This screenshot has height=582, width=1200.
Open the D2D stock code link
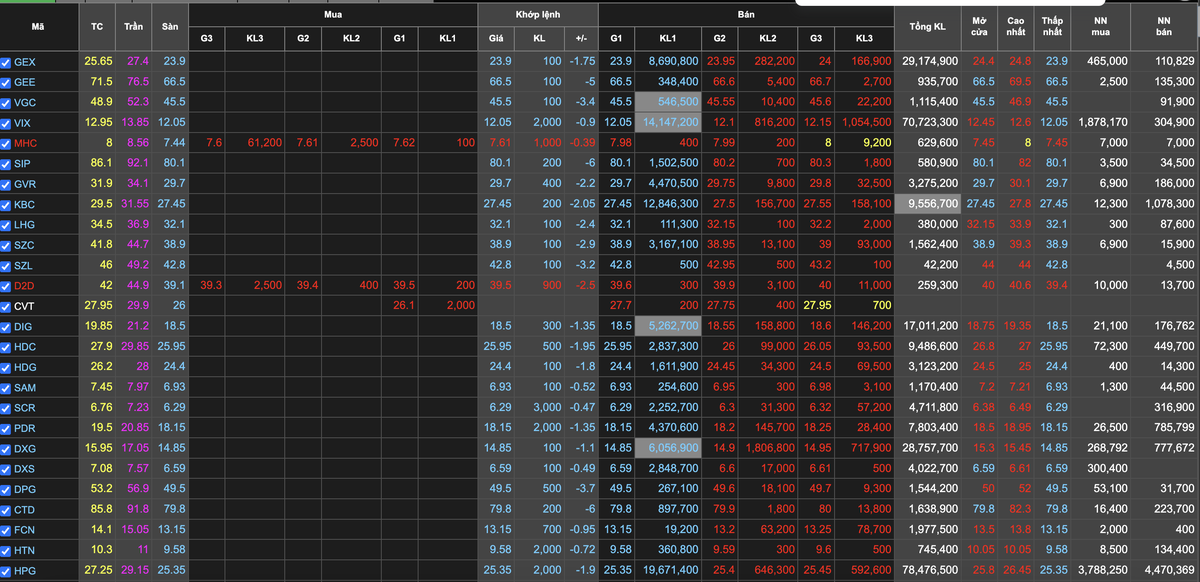coord(24,286)
